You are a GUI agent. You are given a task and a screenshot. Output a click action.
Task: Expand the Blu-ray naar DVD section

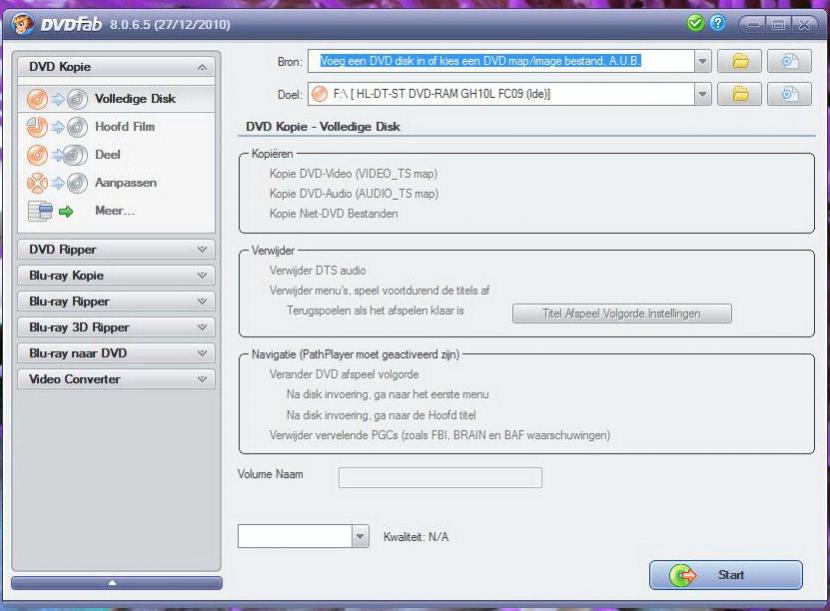click(116, 353)
